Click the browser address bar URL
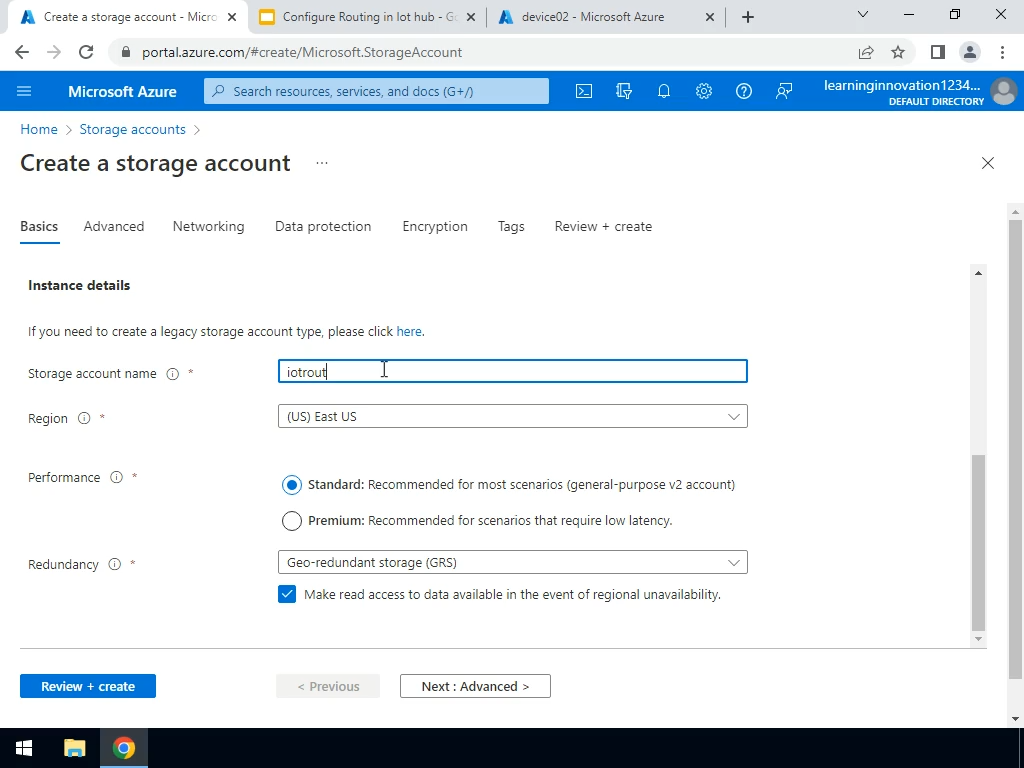Image resolution: width=1024 pixels, height=768 pixels. coord(302,52)
